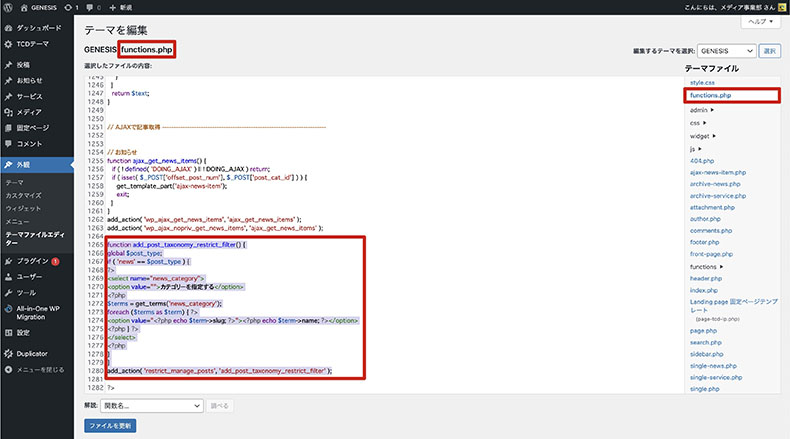Expand the functions folder
The image size is (790, 439).
click(x=706, y=267)
